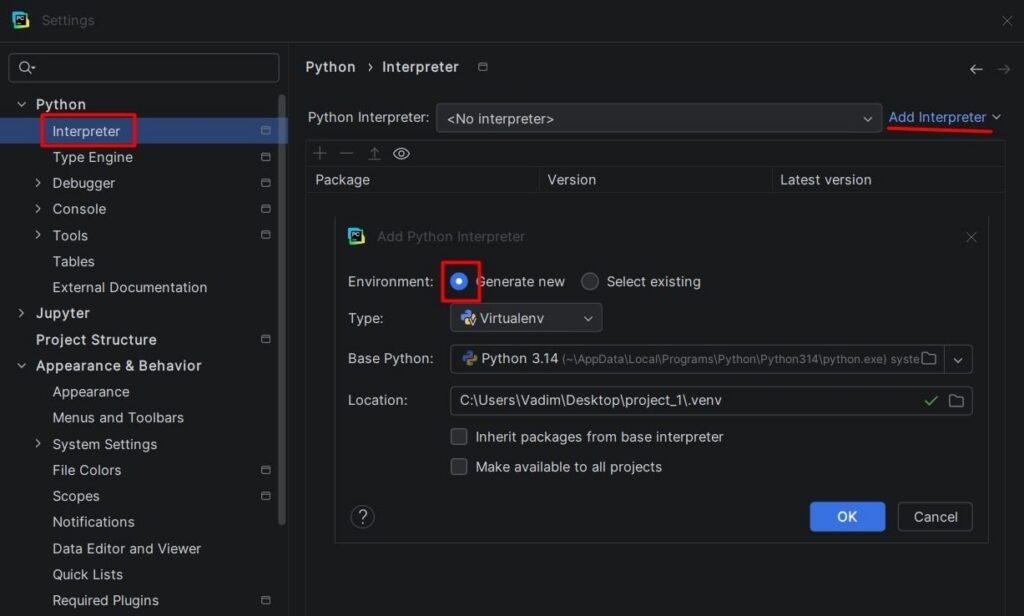Select the Generate new radio button
1024x616 pixels.
[x=459, y=282]
